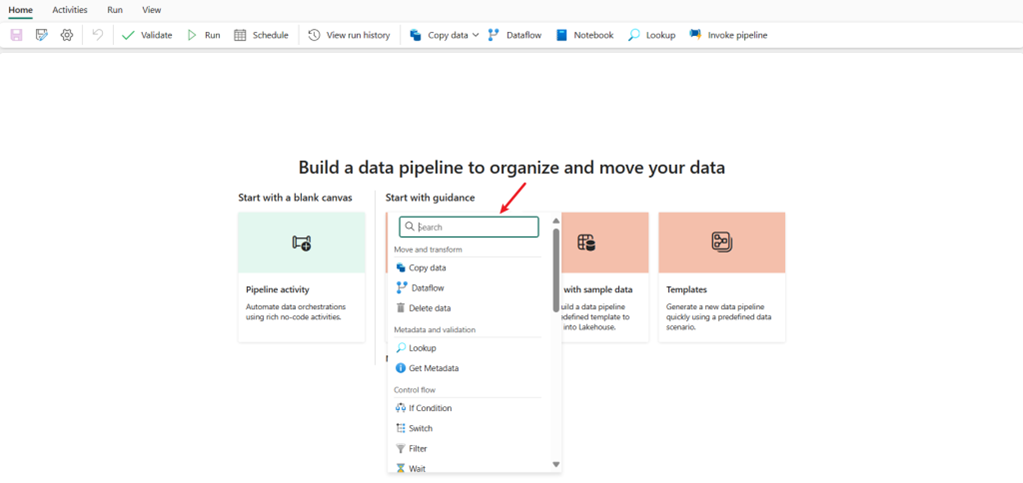1023x483 pixels.
Task: Add a Notebook activity from toolbar
Action: pyautogui.click(x=585, y=35)
